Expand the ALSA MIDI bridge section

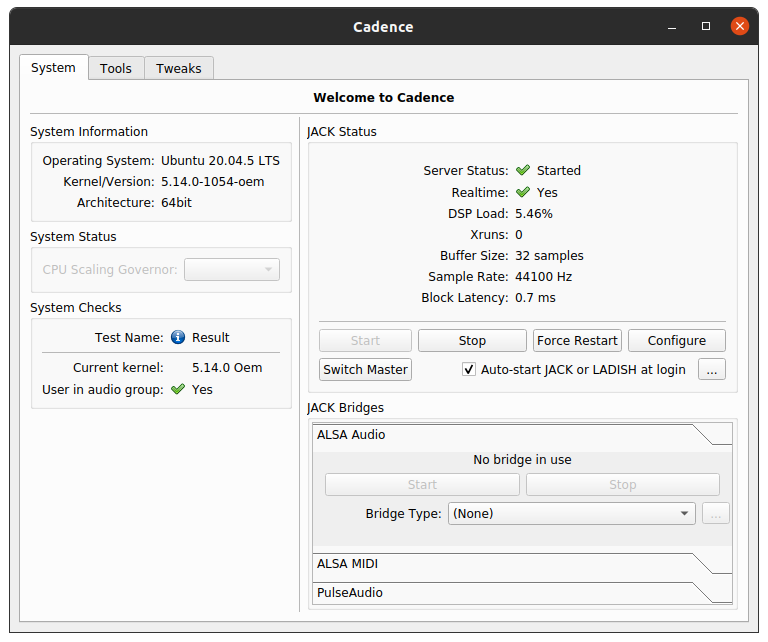click(x=522, y=564)
